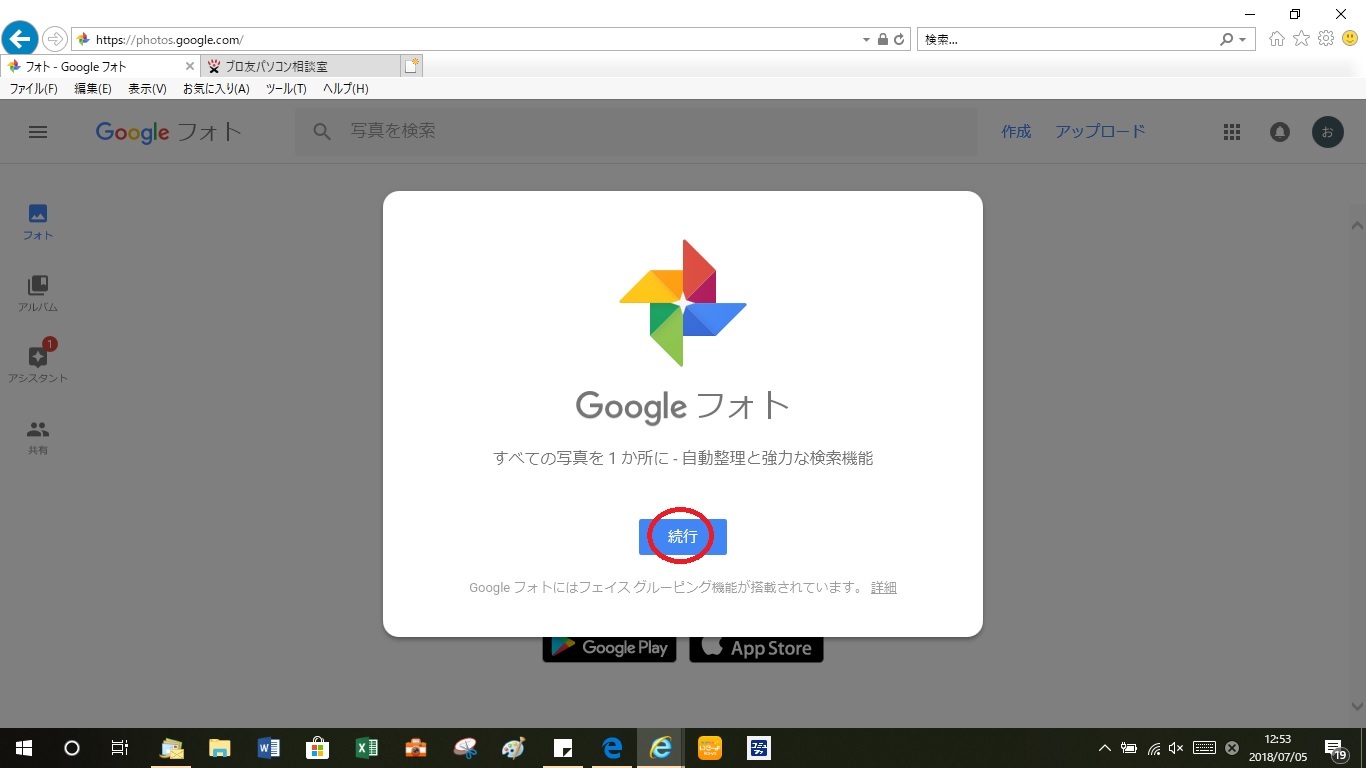Viewport: 1366px width, 768px height.
Task: Click the refresh icon in address bar
Action: pyautogui.click(x=899, y=40)
